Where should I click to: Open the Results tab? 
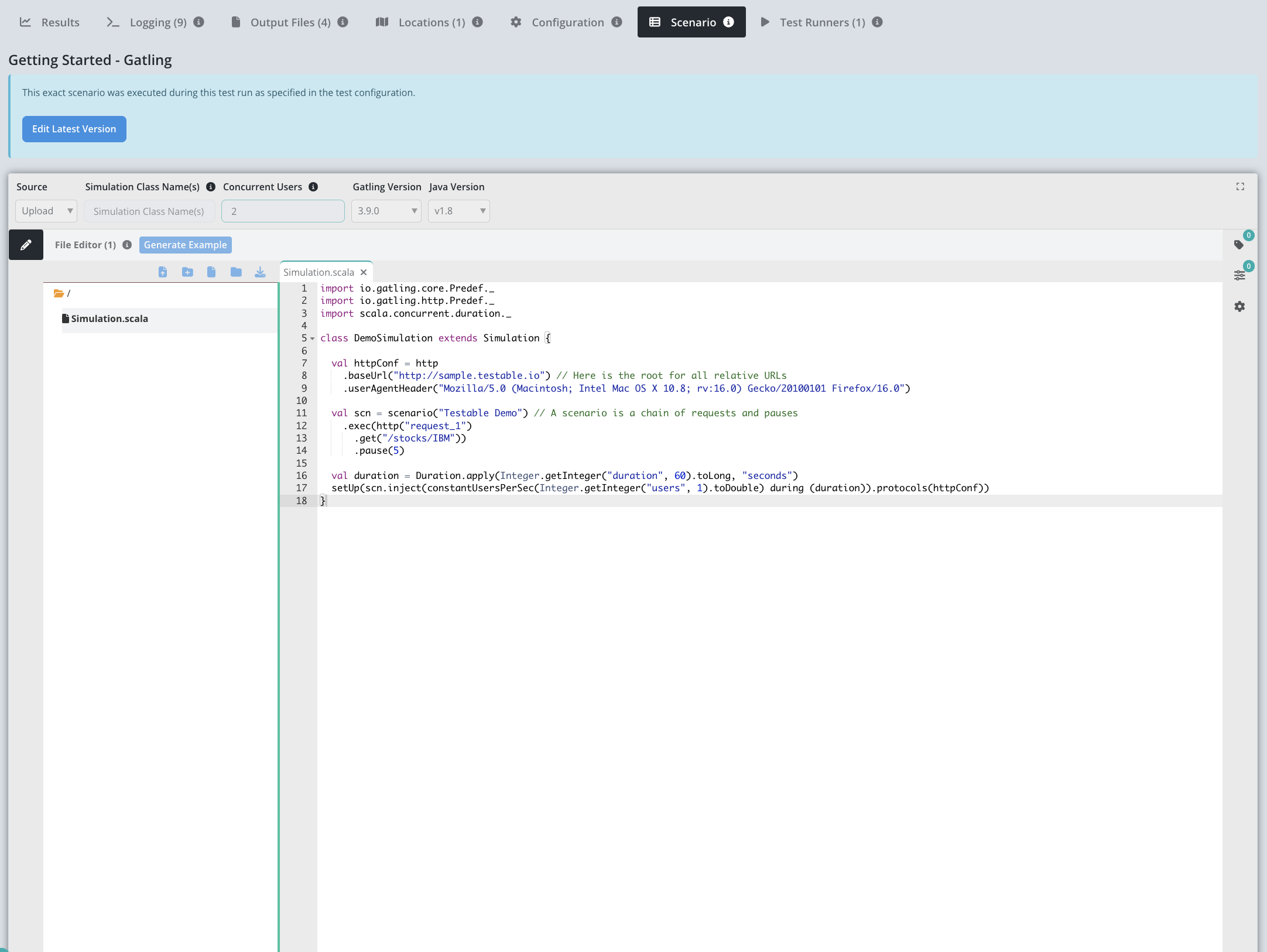(50, 22)
